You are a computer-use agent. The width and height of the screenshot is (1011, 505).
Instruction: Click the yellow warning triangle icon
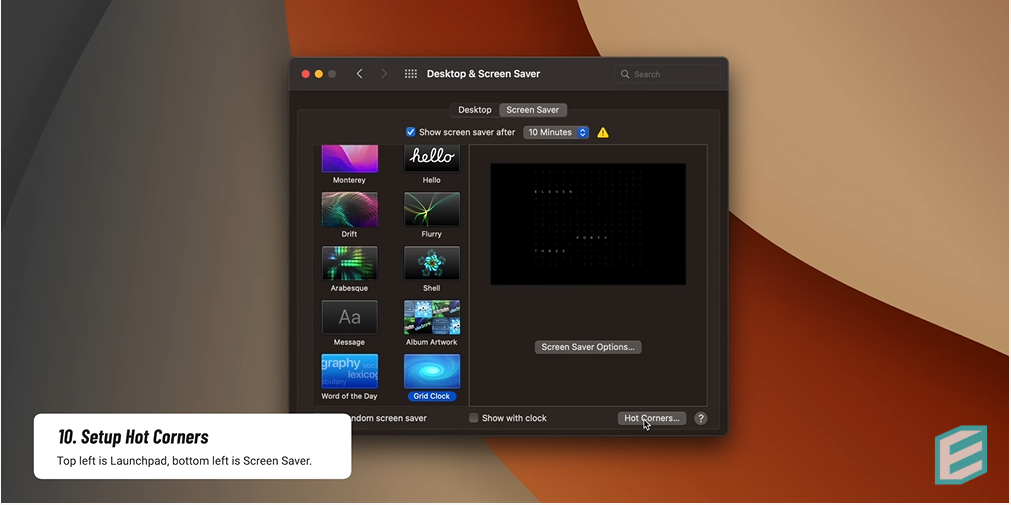602,132
